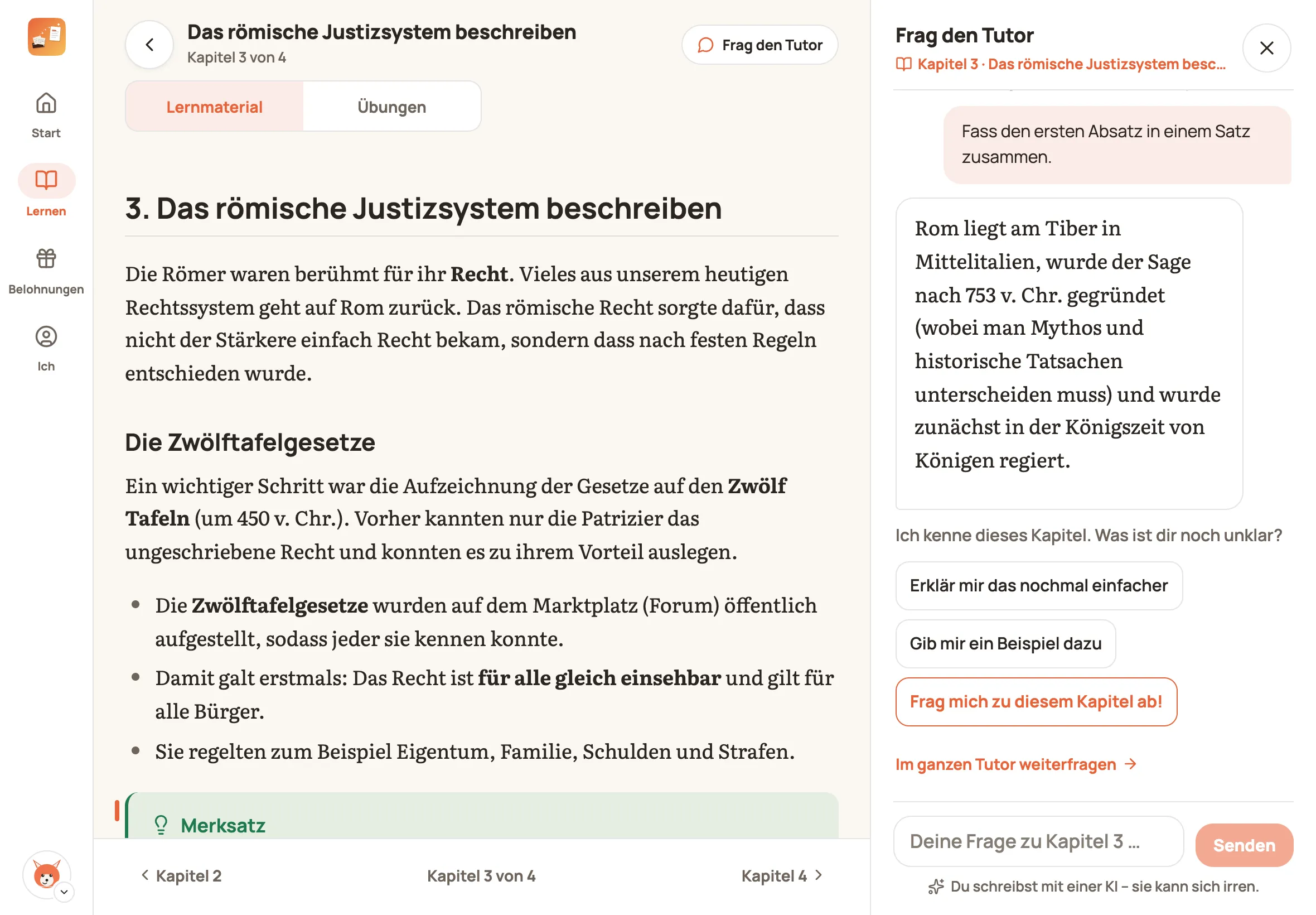This screenshot has height=915, width=1316.
Task: Switch to the Übungen tab
Action: [391, 107]
